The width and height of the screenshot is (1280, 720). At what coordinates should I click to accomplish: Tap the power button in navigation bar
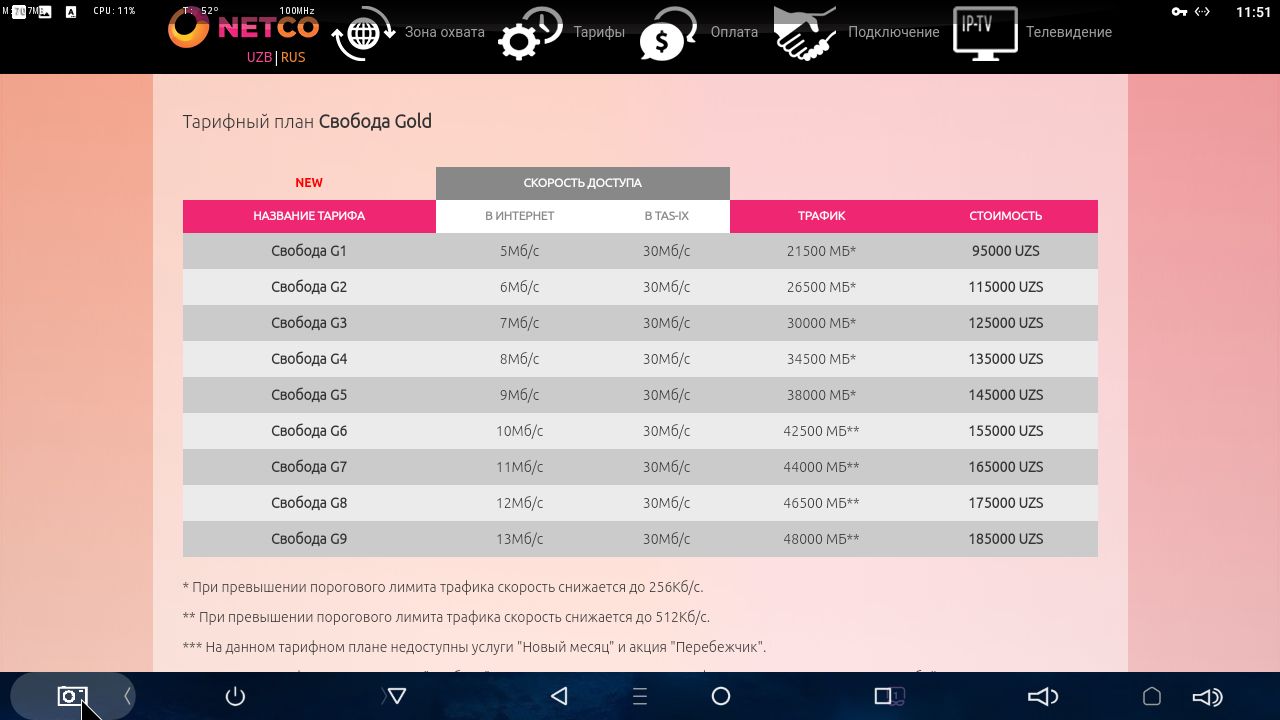235,696
